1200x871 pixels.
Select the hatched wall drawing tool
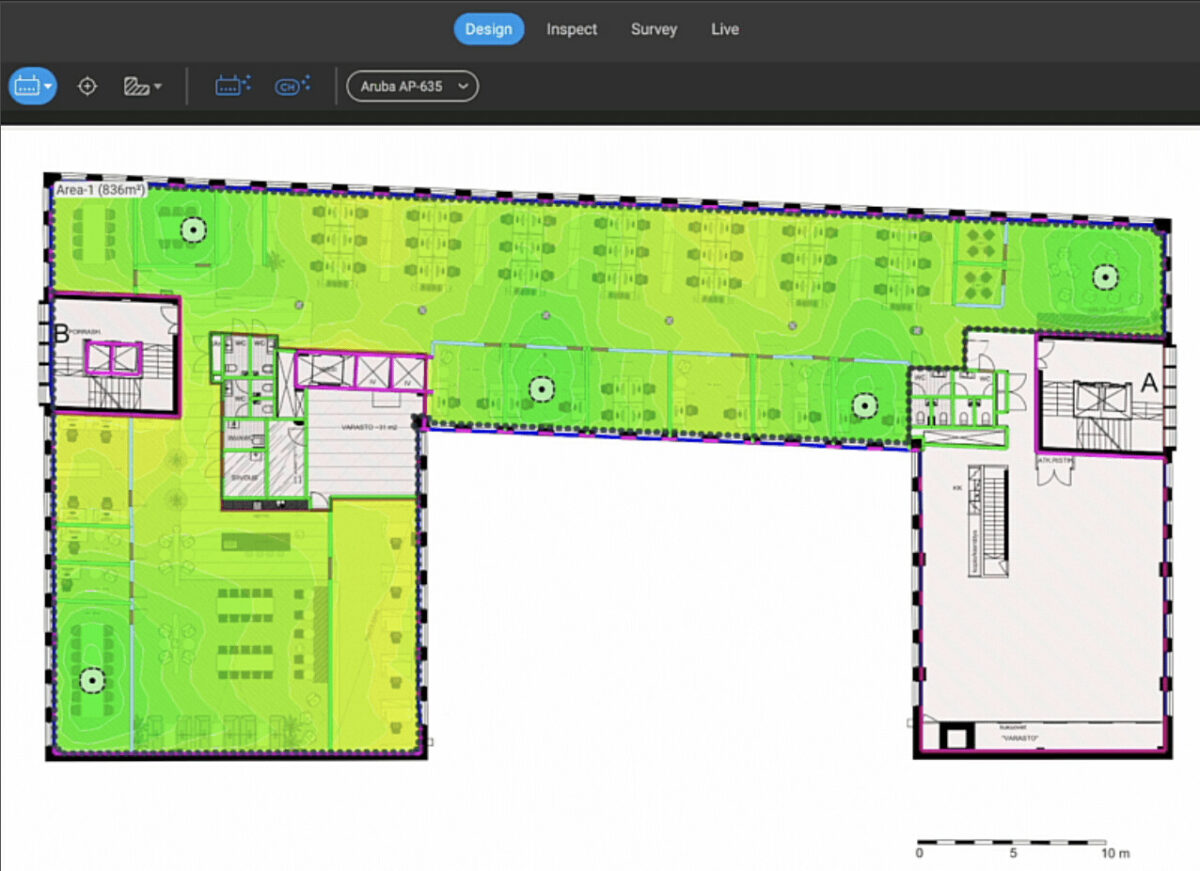coord(135,86)
